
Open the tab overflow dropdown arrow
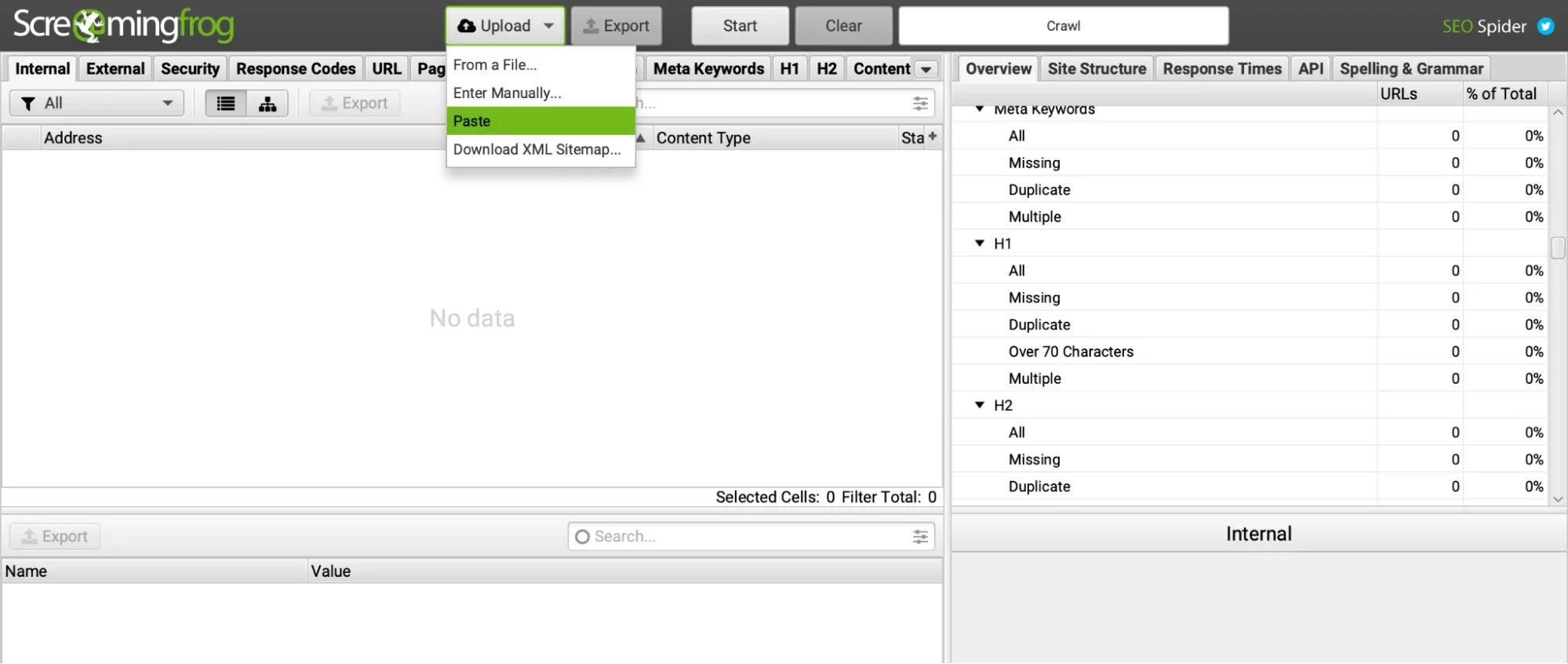[926, 69]
